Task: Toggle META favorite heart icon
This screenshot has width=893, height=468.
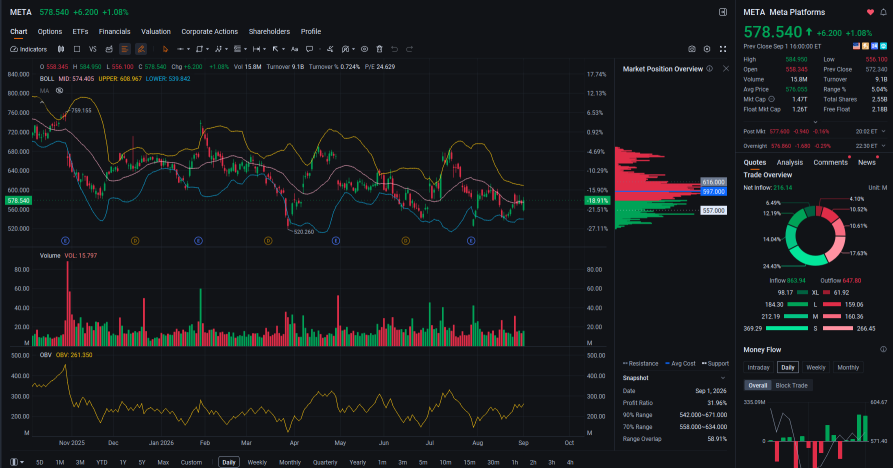Action: coord(870,12)
